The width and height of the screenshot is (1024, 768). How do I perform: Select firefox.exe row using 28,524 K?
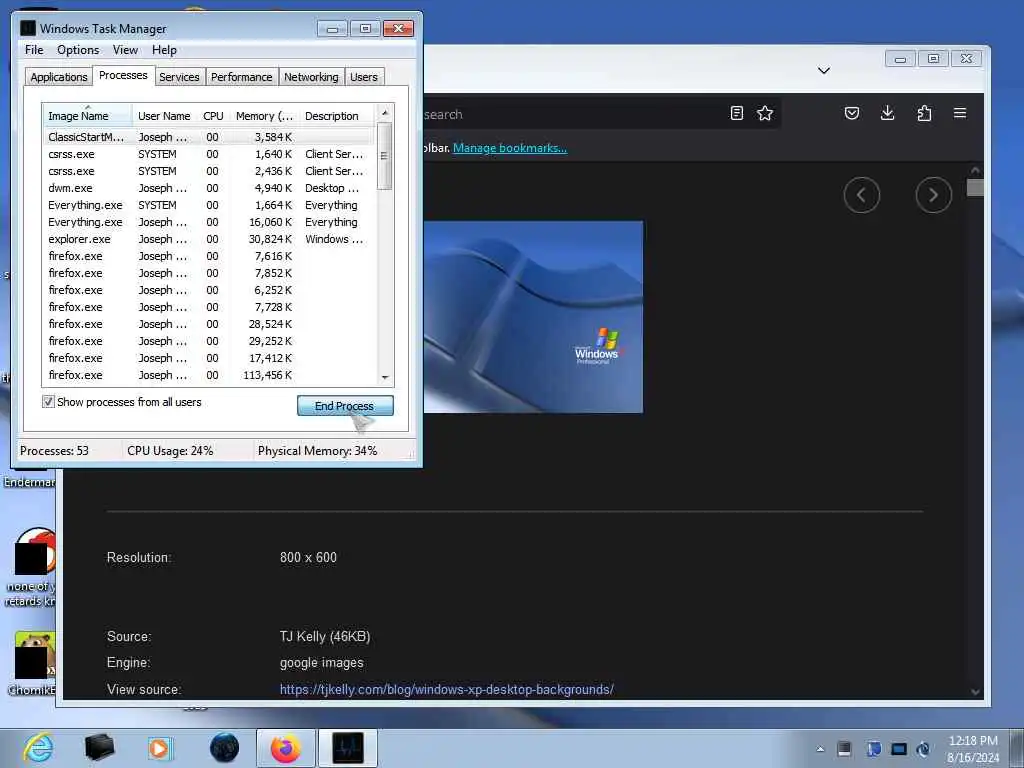[x=209, y=324]
